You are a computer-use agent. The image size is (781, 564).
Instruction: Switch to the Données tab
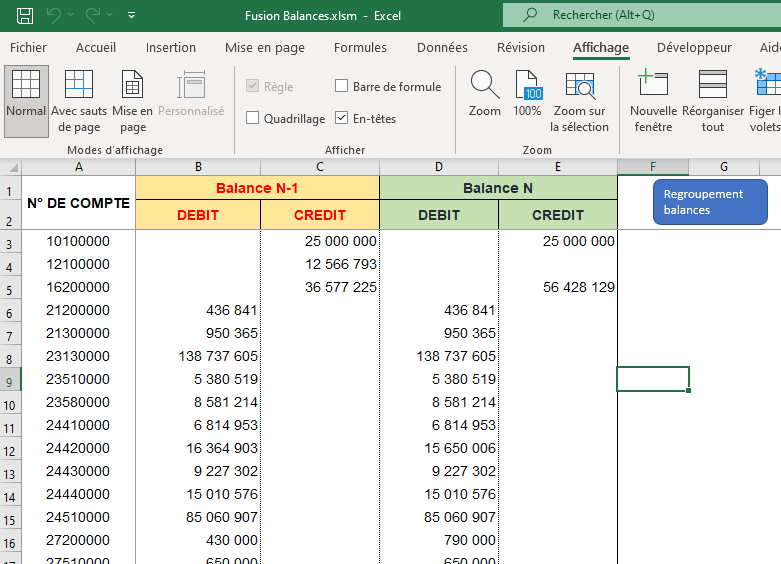click(x=442, y=47)
